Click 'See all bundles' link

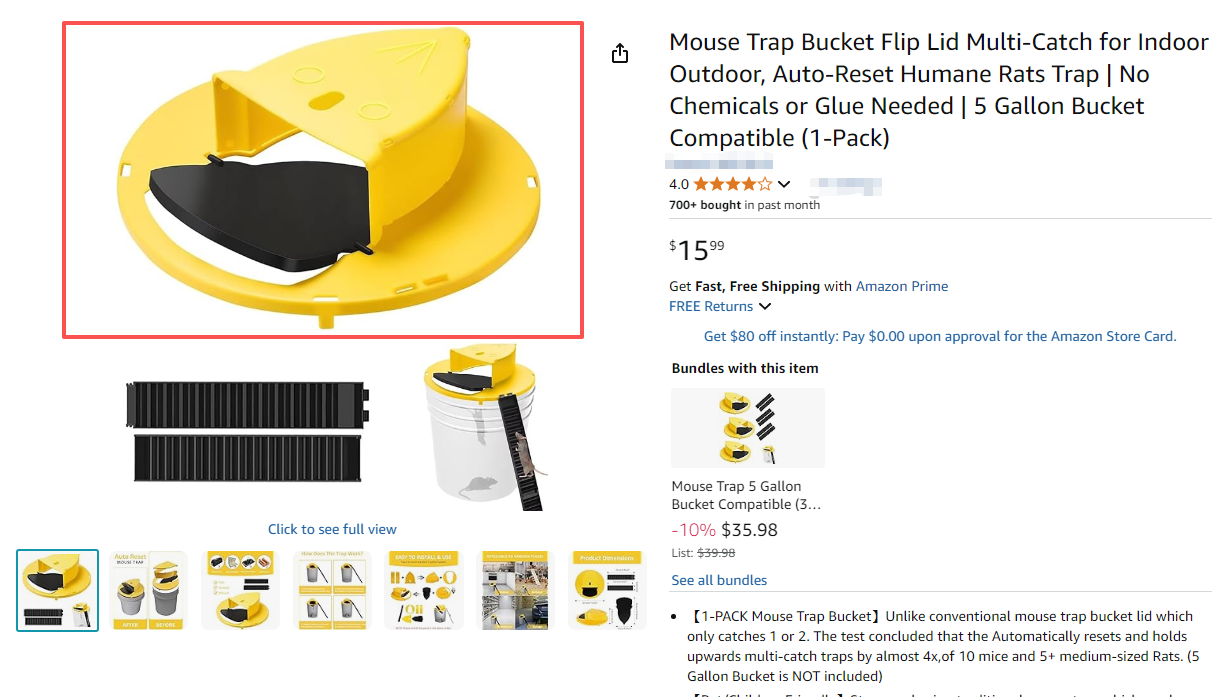pos(719,580)
